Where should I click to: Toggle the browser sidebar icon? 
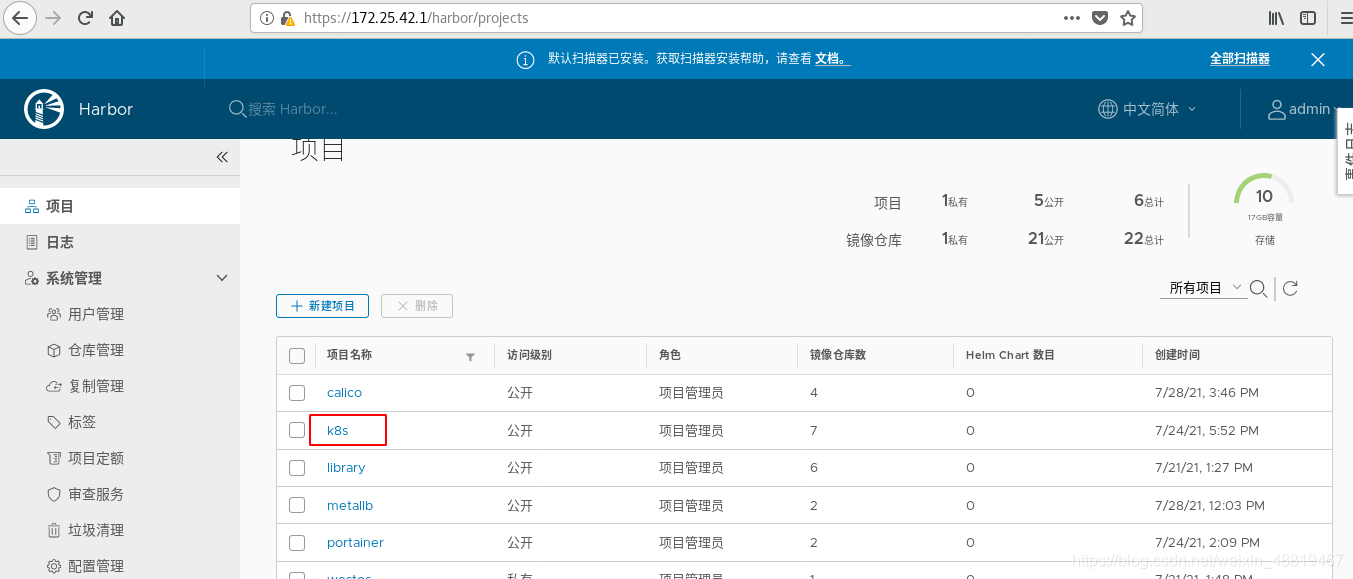click(x=1308, y=18)
